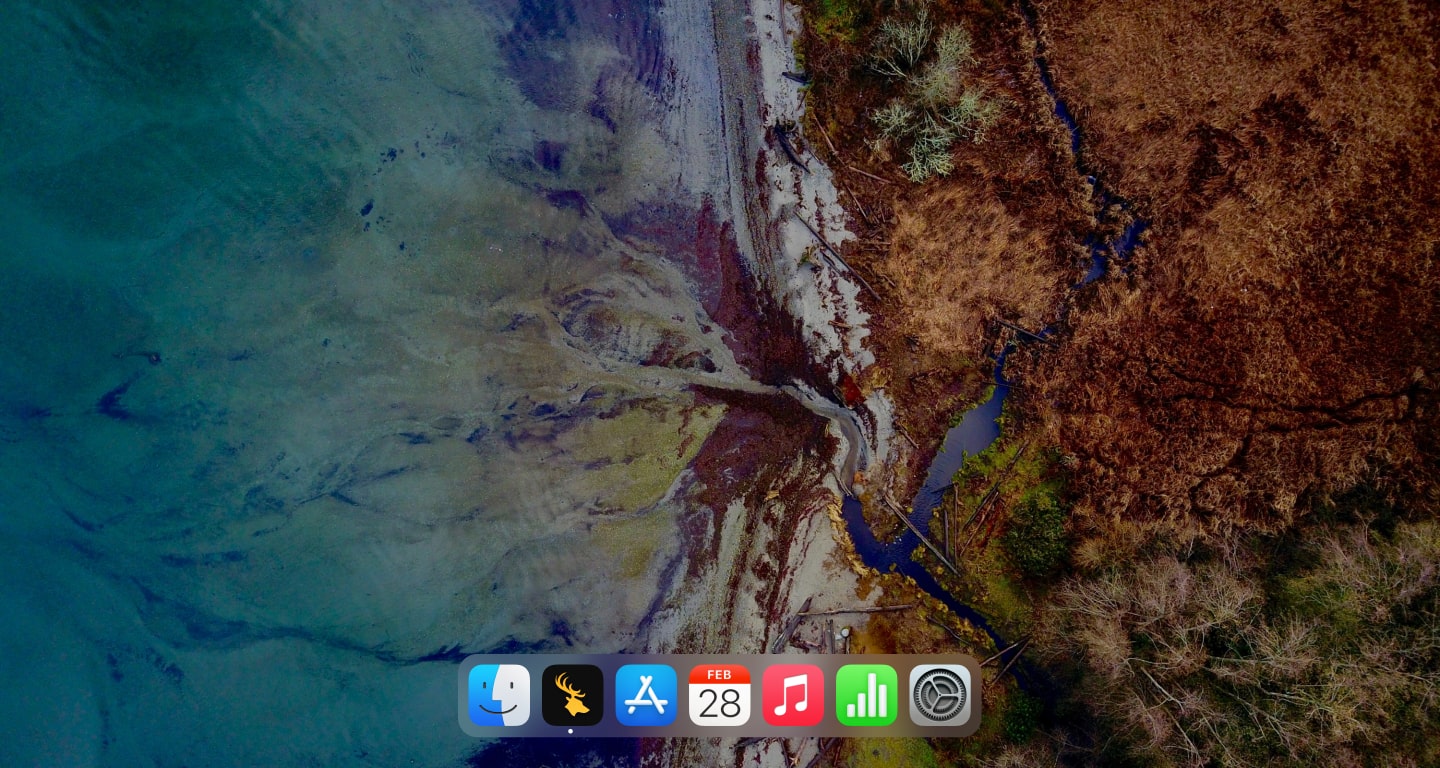Click the active-app indicator dot under the stag icon
This screenshot has height=768, width=1440.
[x=571, y=731]
